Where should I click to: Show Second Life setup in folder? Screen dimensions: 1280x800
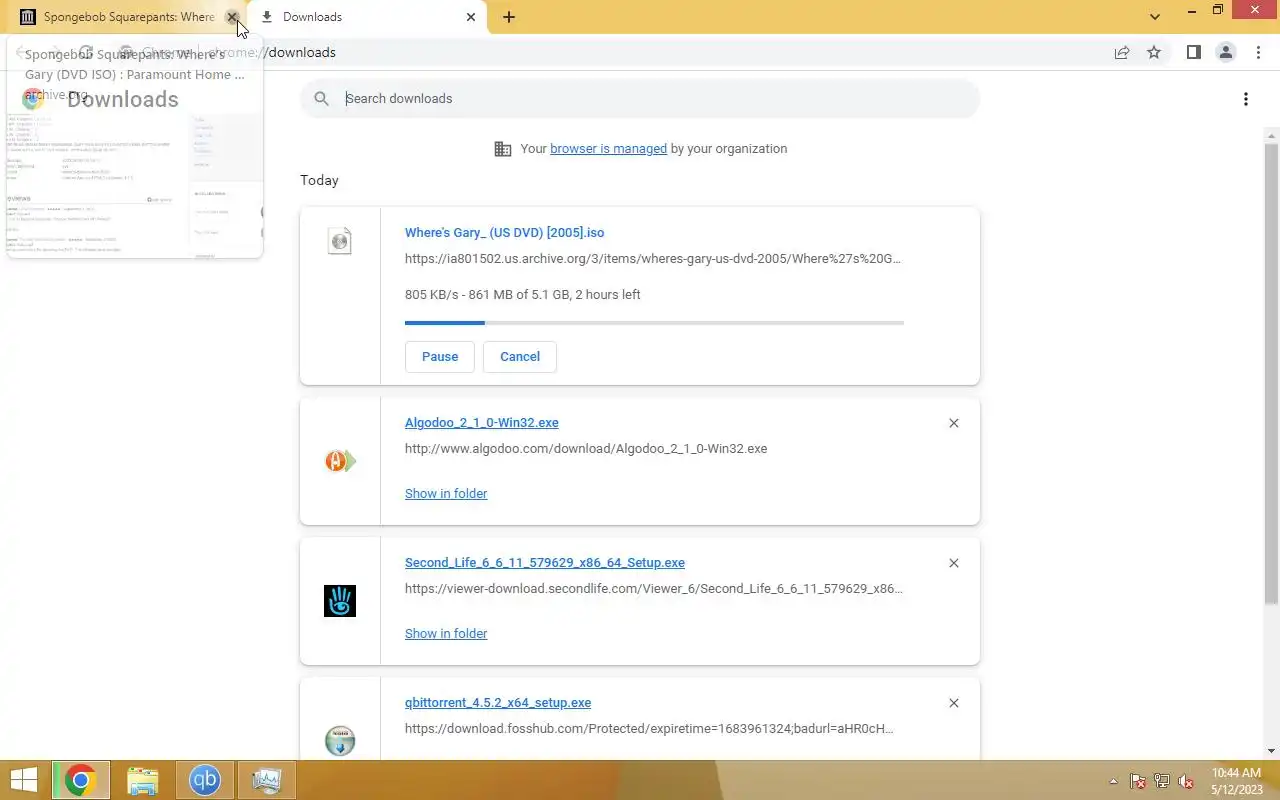click(446, 633)
